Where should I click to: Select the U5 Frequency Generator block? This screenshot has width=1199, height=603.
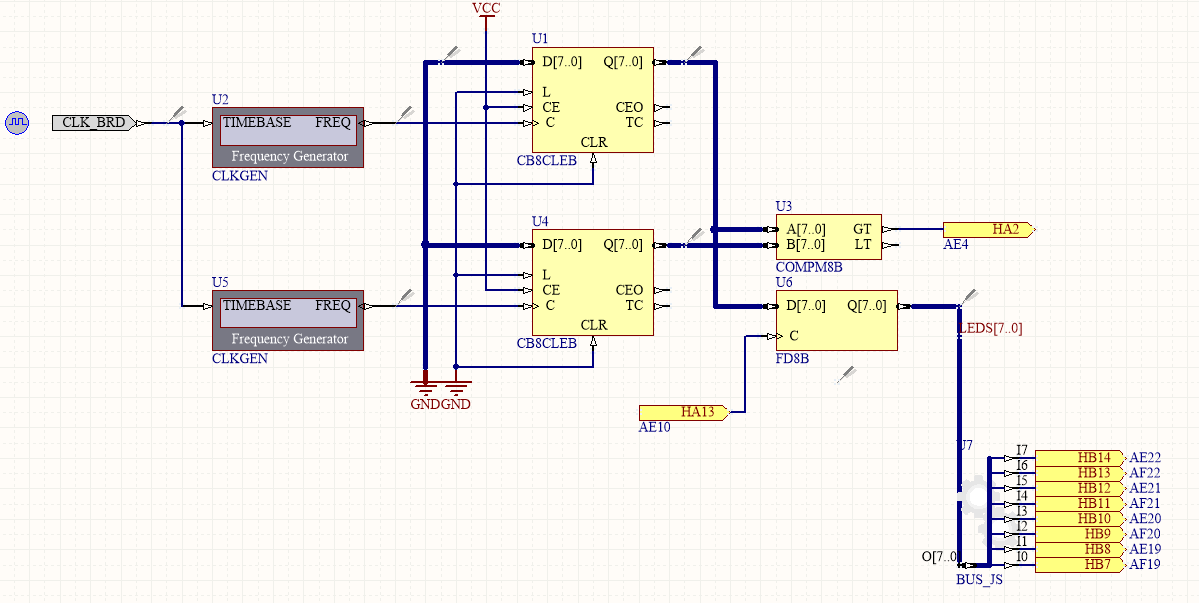tap(288, 320)
